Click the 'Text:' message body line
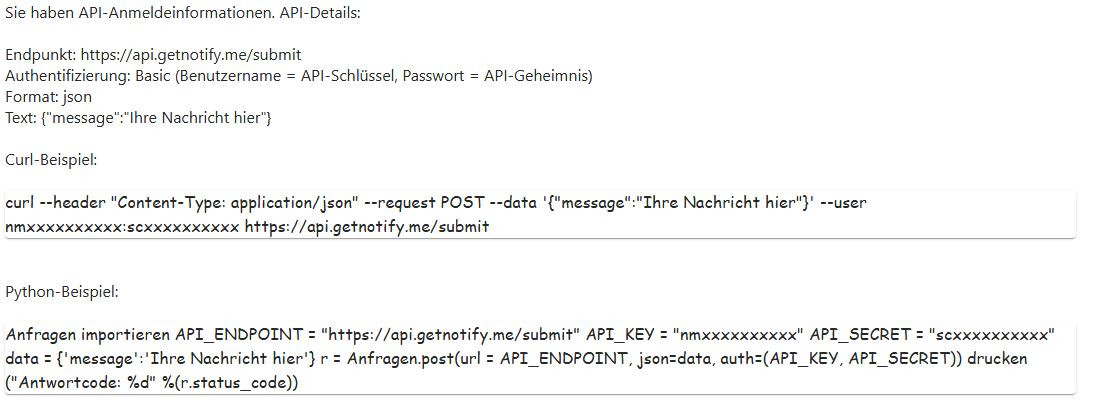Viewport: 1102px width, 416px height. (x=139, y=118)
